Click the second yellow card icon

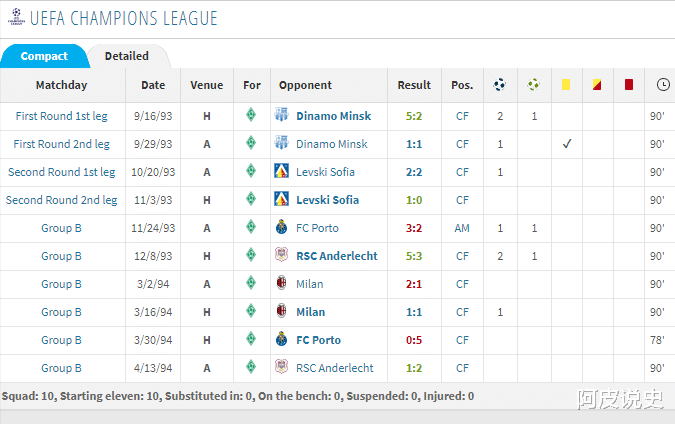click(x=597, y=85)
